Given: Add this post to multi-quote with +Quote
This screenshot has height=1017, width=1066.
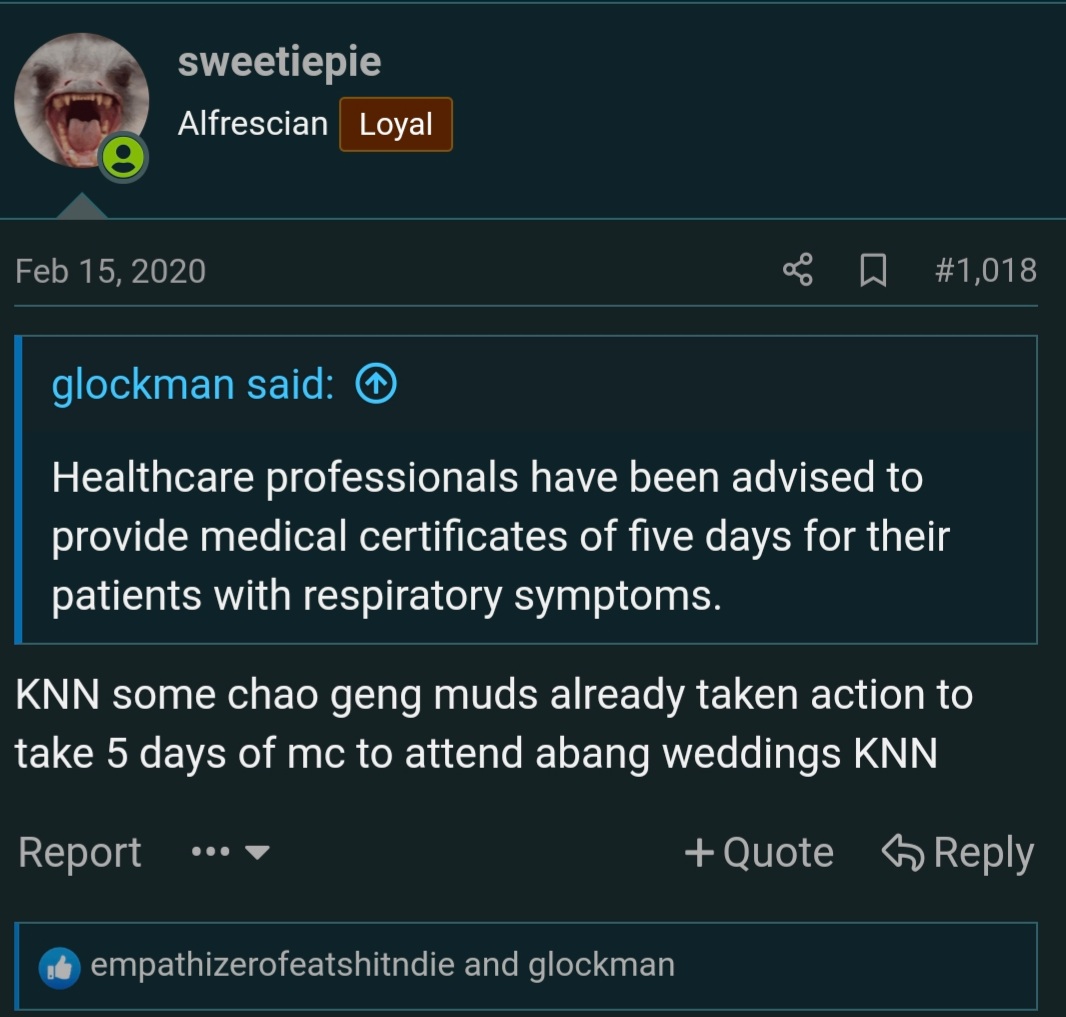Looking at the screenshot, I should pyautogui.click(x=759, y=852).
